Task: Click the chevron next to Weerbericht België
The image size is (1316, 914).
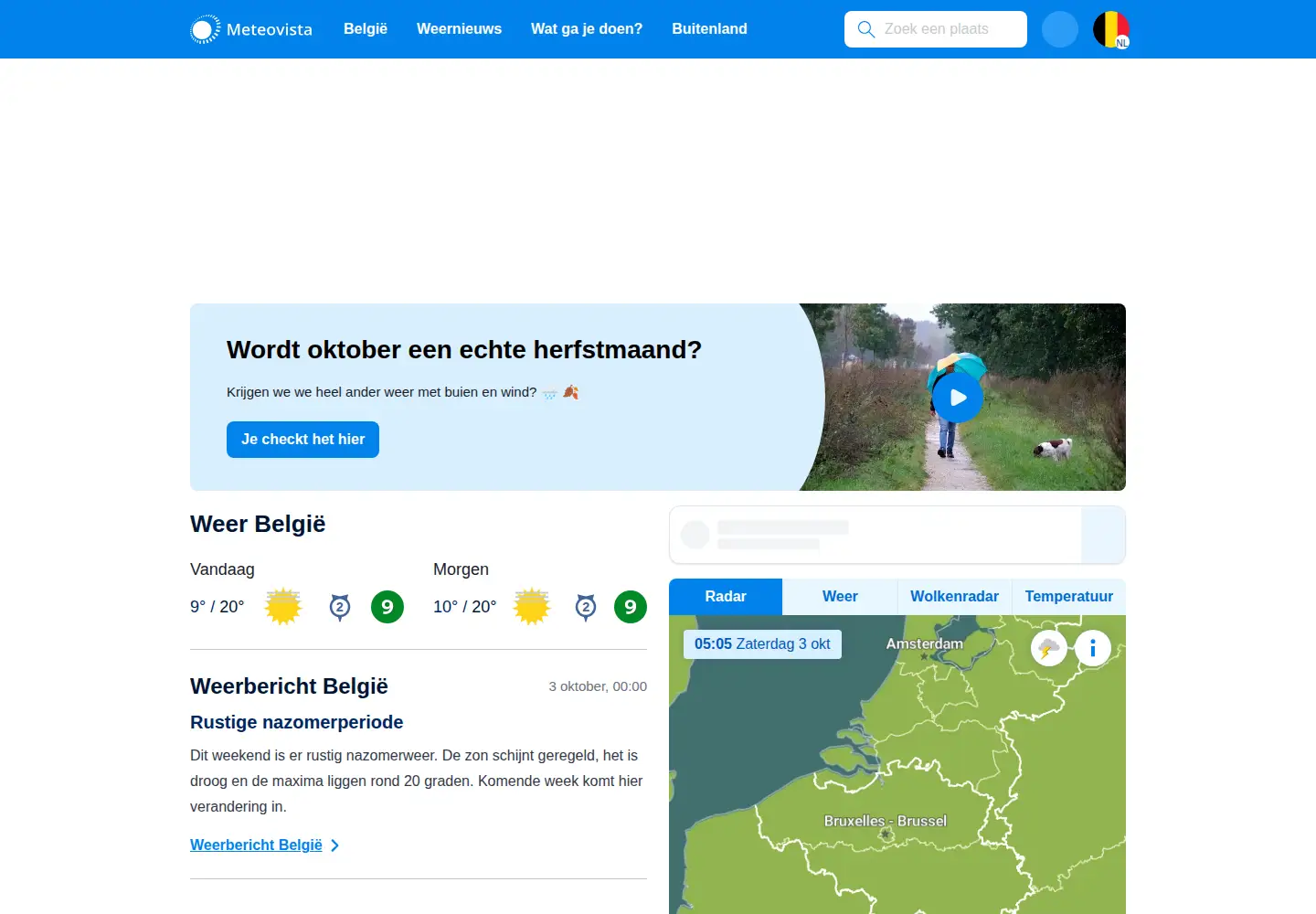Action: pyautogui.click(x=335, y=845)
